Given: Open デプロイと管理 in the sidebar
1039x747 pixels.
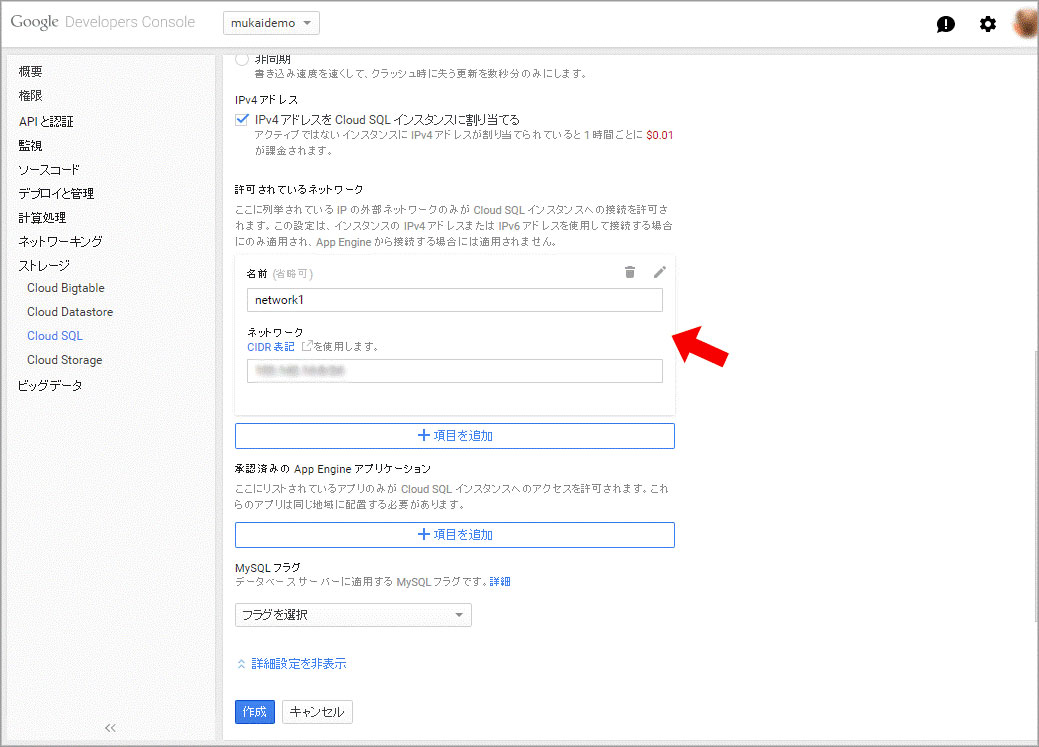Looking at the screenshot, I should 56,194.
